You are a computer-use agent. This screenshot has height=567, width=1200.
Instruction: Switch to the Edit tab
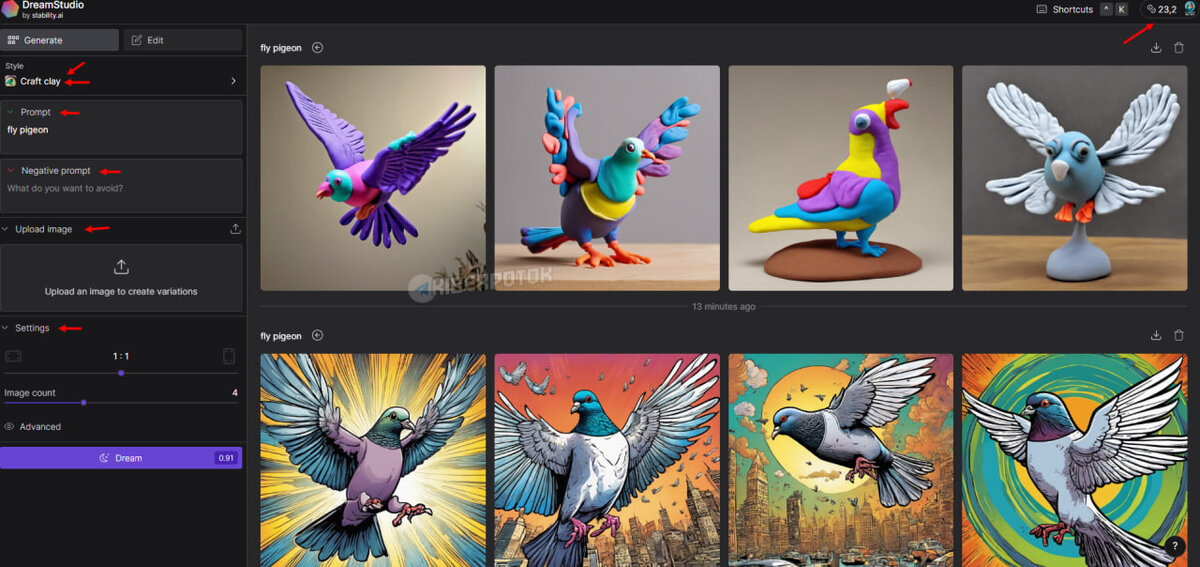(183, 40)
